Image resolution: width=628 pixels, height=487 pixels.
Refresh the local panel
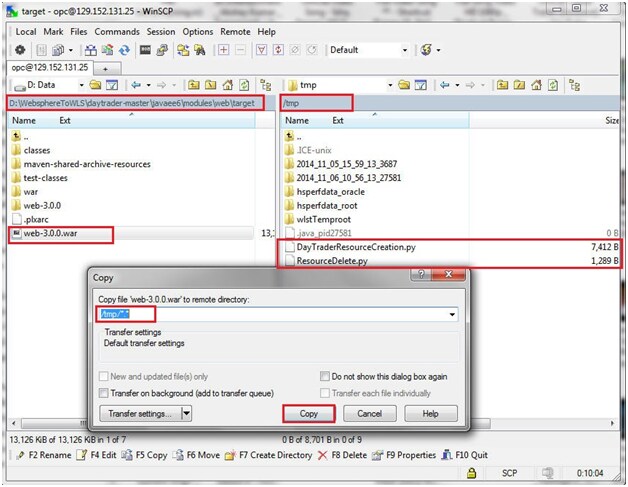point(244,85)
